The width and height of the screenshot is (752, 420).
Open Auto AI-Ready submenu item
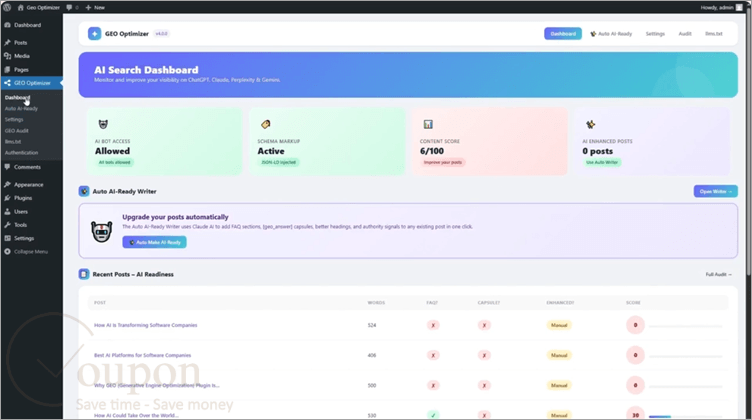pos(21,108)
